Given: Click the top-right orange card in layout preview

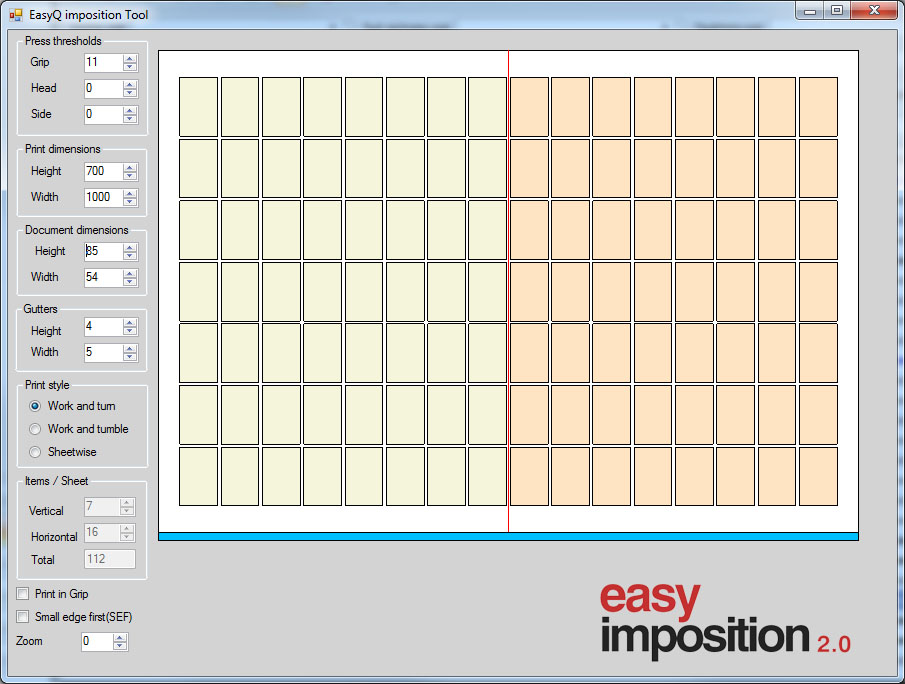Looking at the screenshot, I should click(818, 107).
